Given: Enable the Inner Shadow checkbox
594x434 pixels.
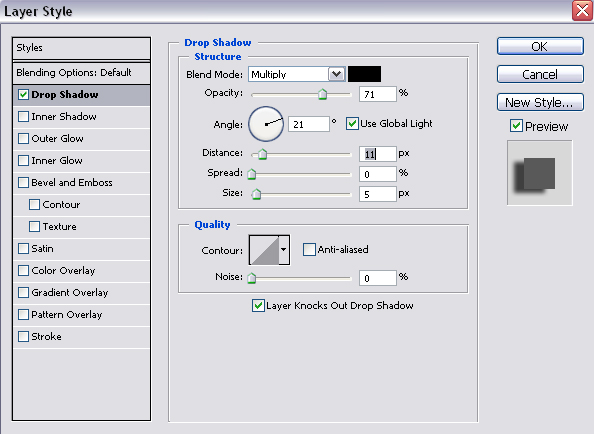Looking at the screenshot, I should [x=23, y=116].
